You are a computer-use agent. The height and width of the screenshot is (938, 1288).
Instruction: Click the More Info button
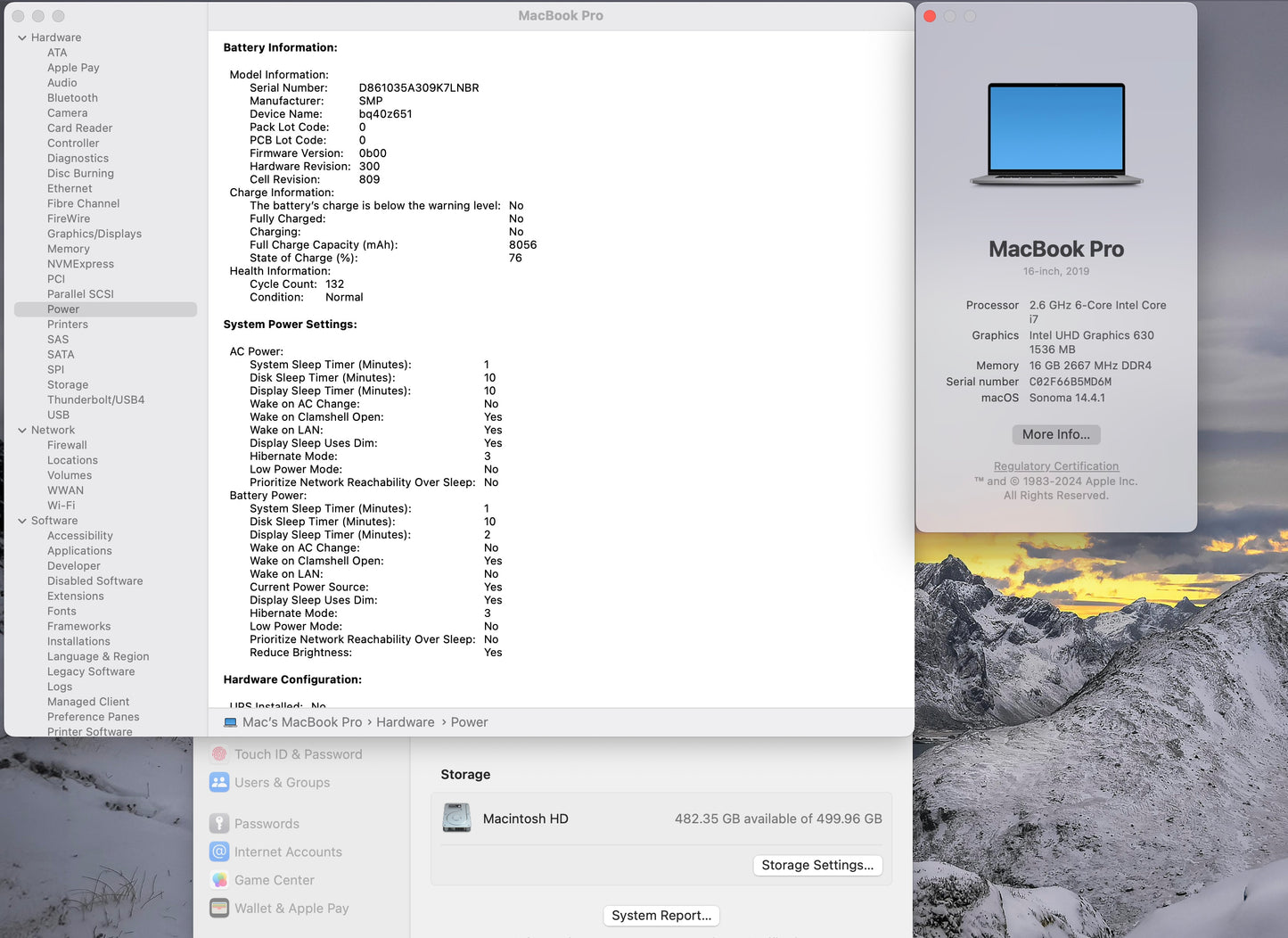click(1055, 434)
